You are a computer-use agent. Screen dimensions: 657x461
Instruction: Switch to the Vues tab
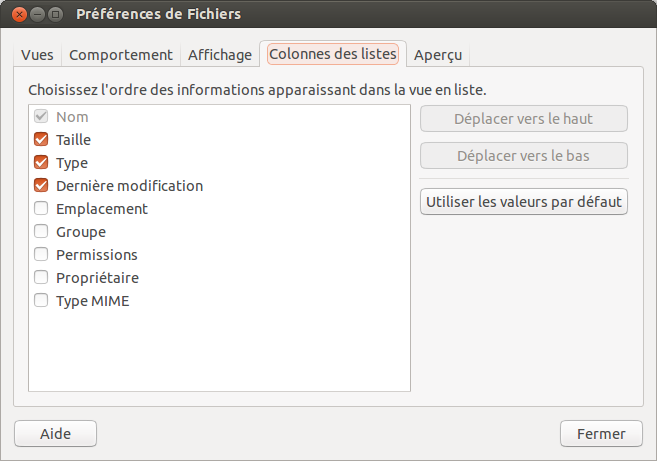37,55
